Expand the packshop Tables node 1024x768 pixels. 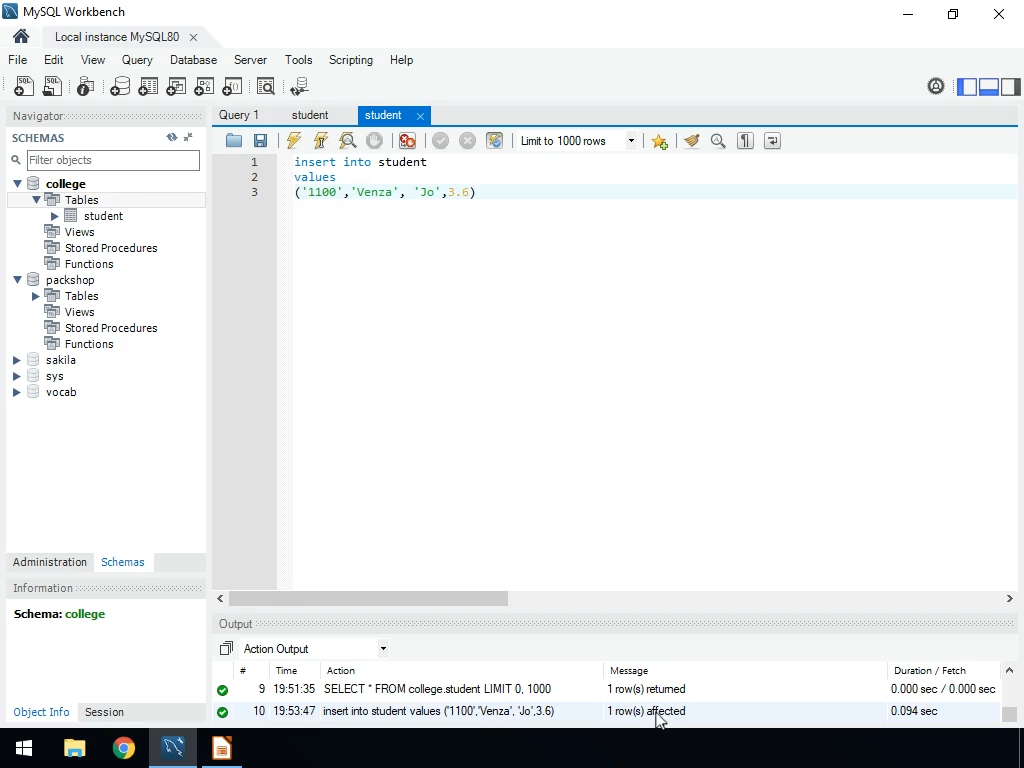point(36,296)
